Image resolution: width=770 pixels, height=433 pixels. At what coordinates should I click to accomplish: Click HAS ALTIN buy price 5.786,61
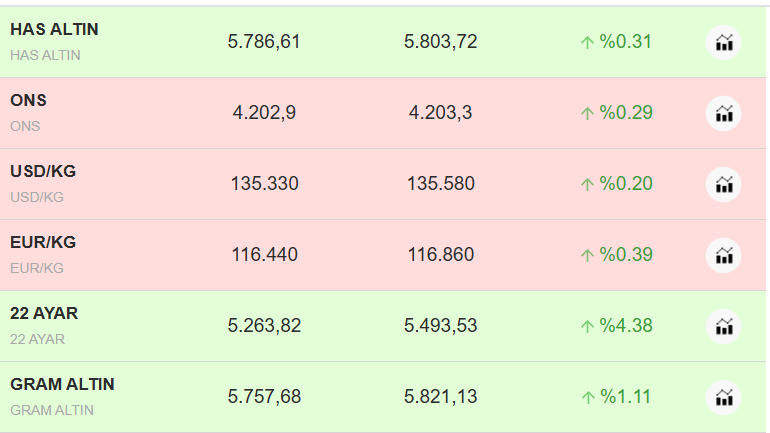point(264,42)
